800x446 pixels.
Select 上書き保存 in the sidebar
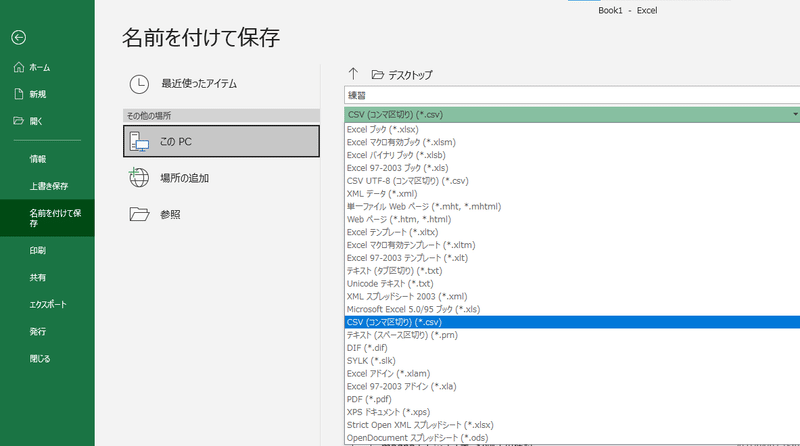coord(48,186)
